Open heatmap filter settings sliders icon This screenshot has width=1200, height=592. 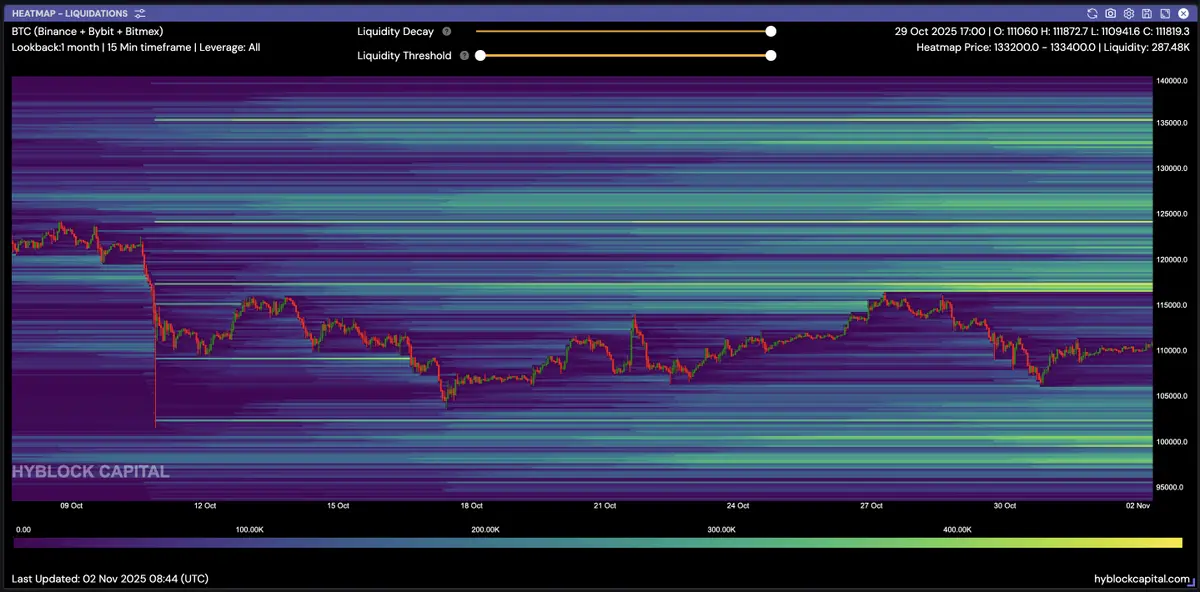click(140, 14)
